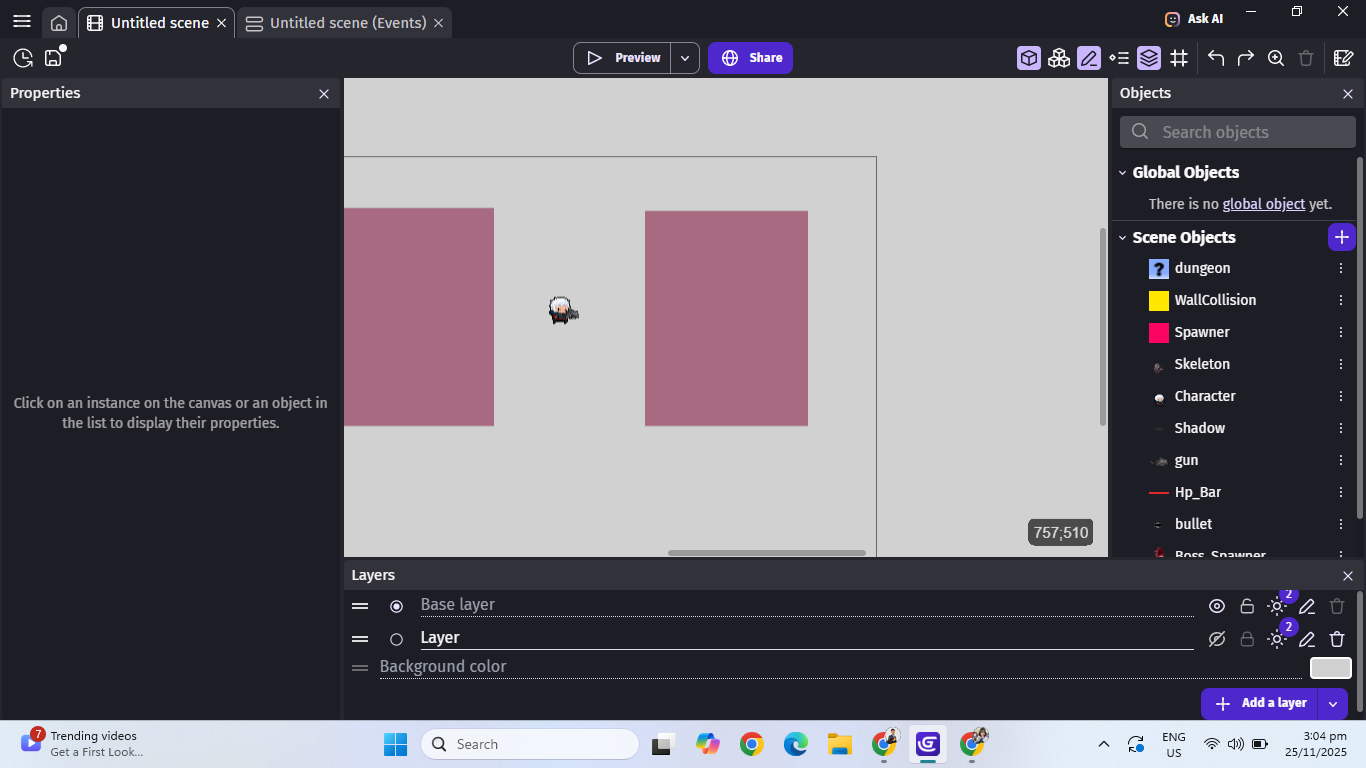
Task: Collapse the Scene Objects section
Action: pyautogui.click(x=1123, y=238)
